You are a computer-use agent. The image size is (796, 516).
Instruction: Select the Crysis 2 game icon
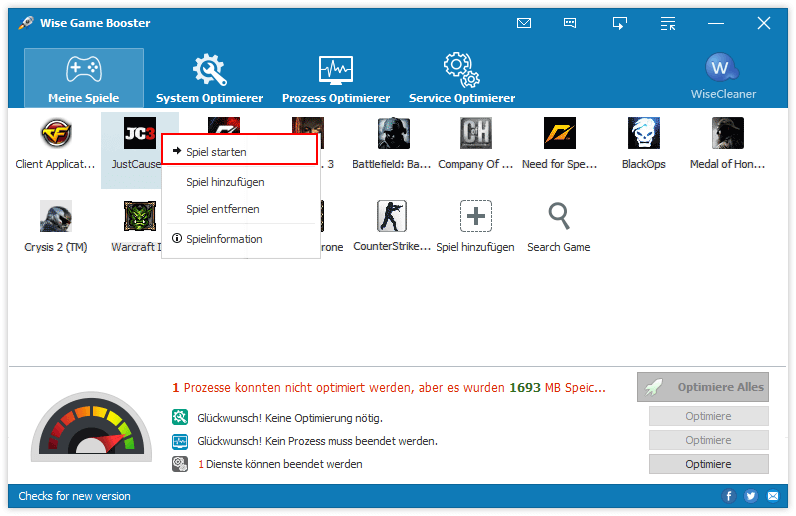pos(56,216)
